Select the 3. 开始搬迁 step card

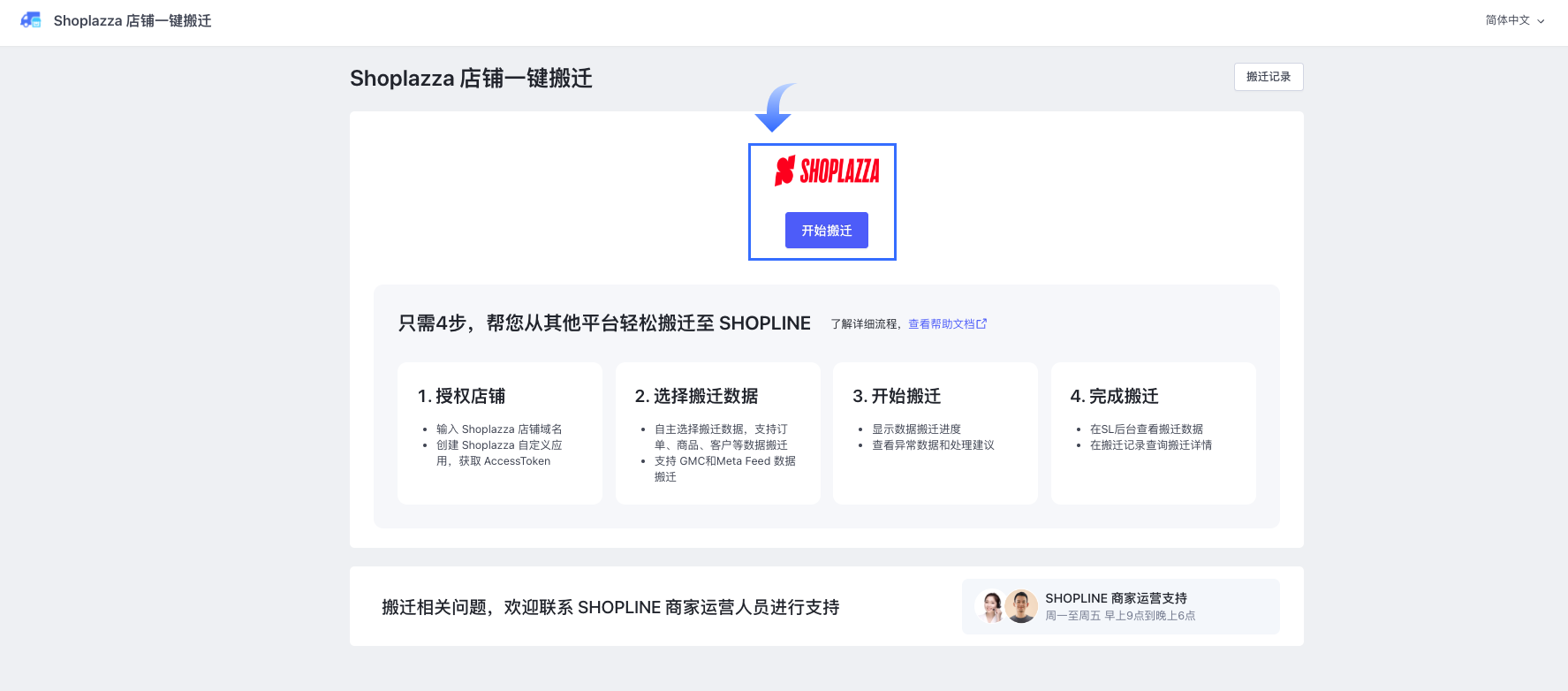click(935, 433)
